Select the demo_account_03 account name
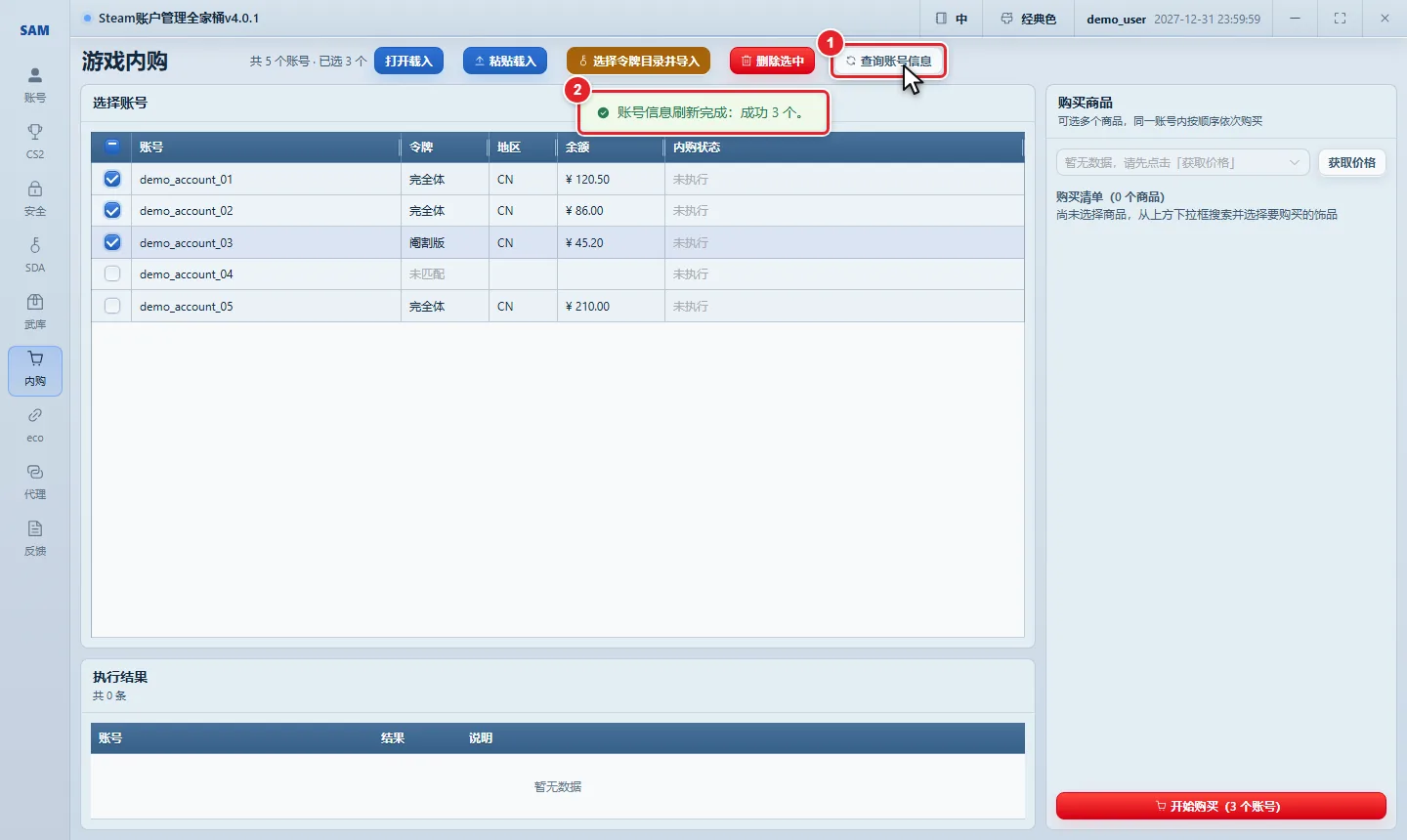1407x840 pixels. [x=187, y=243]
